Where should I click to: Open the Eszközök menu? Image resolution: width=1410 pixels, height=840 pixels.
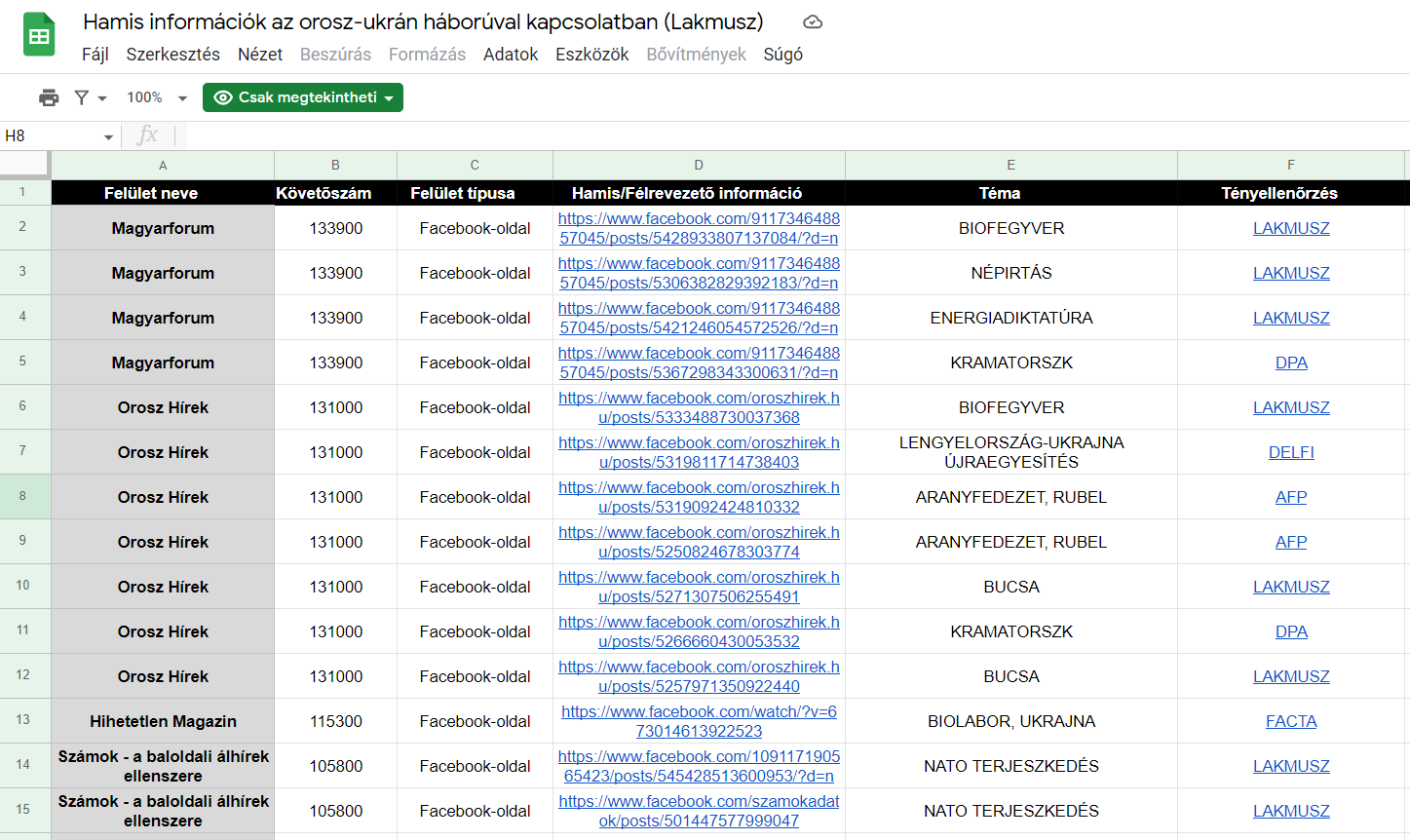[592, 55]
